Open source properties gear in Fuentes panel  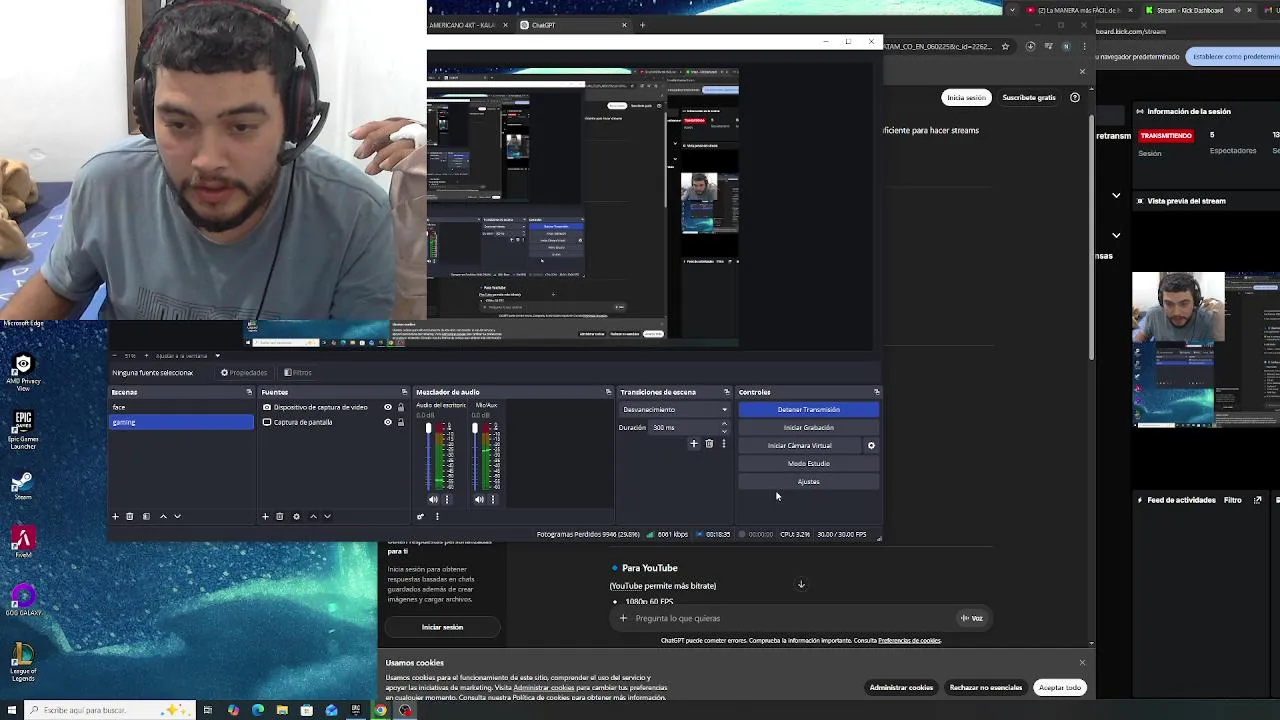(296, 517)
